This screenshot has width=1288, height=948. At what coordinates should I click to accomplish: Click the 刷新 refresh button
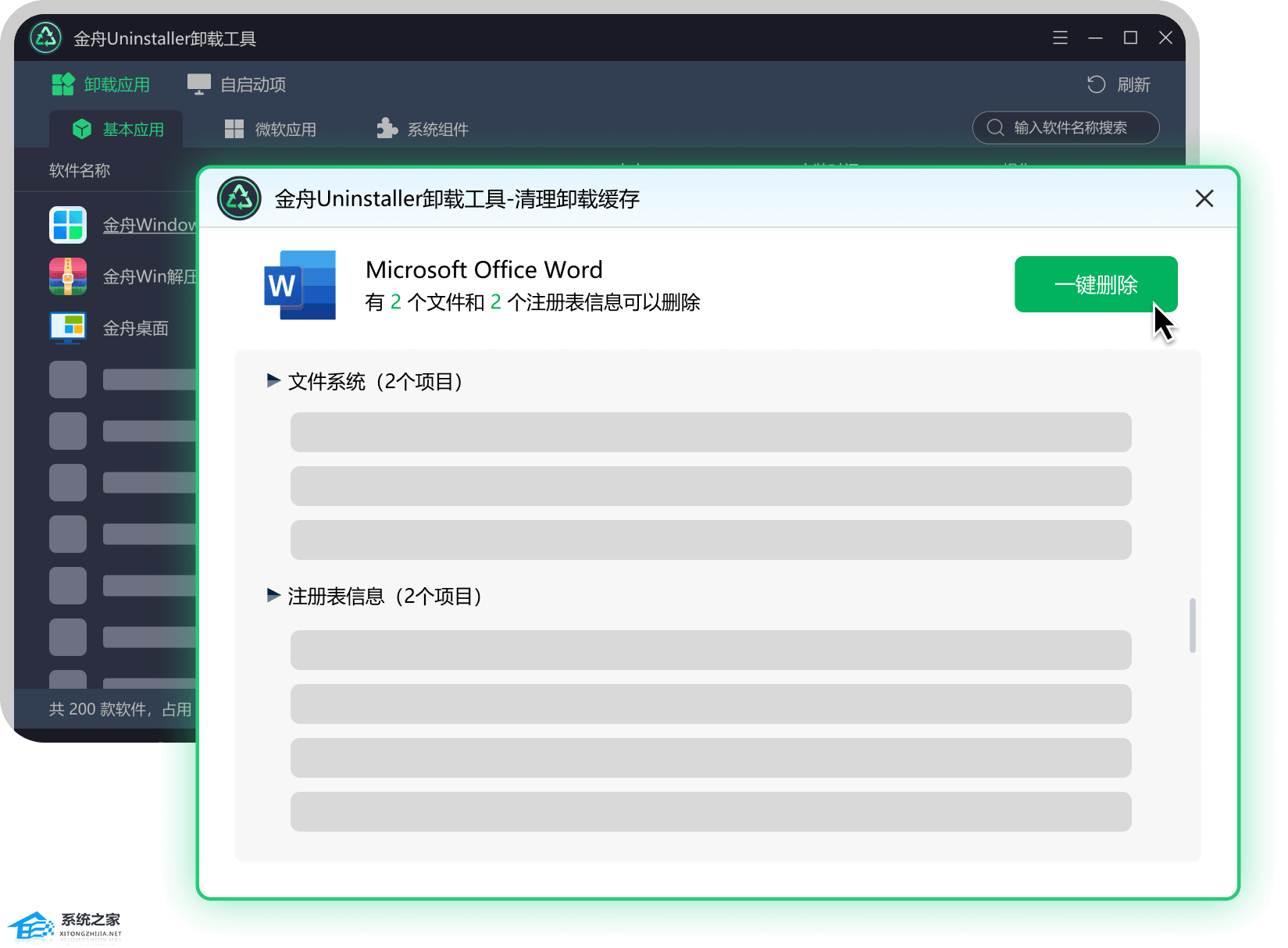1118,84
